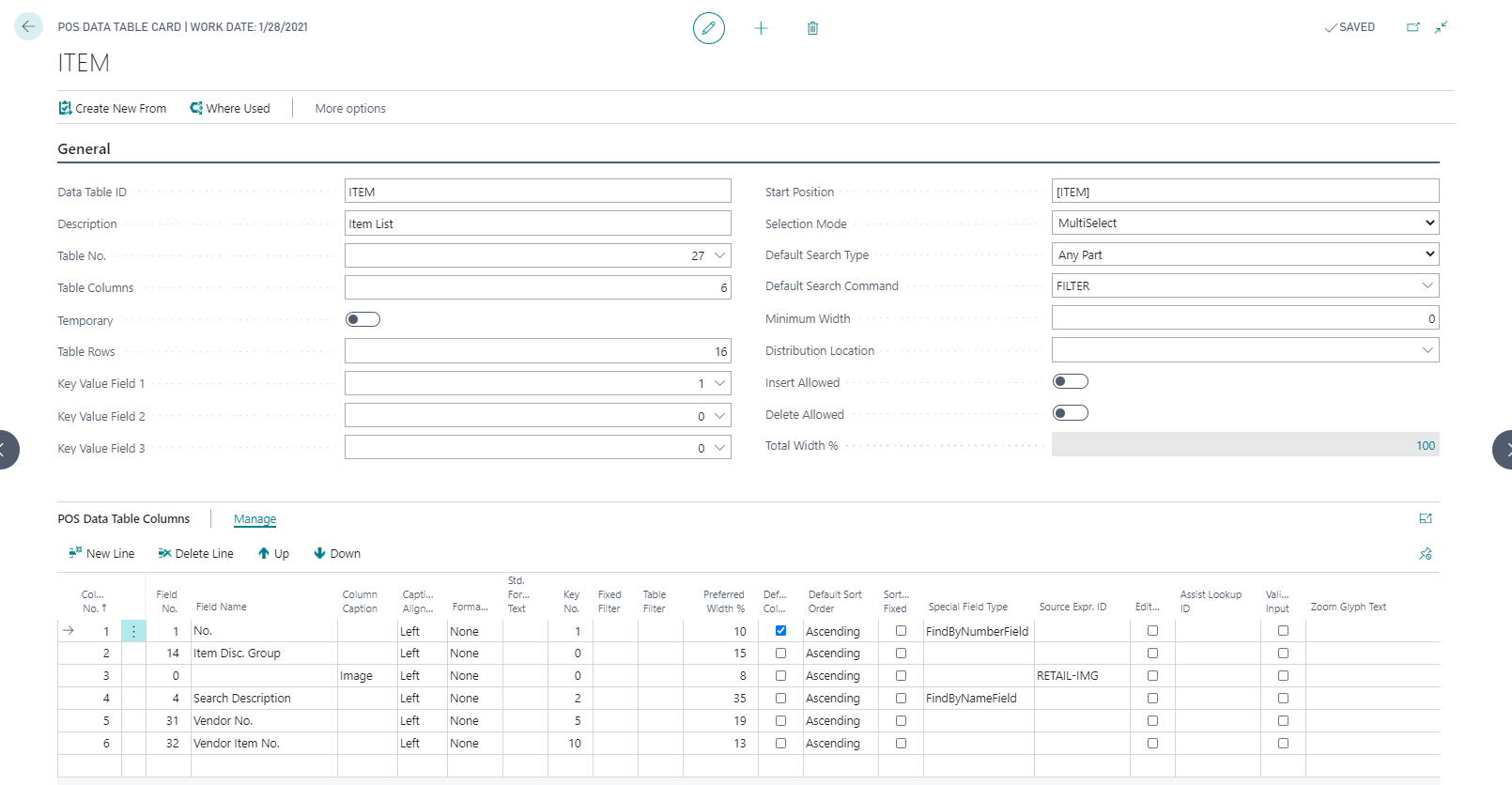Click the back arrow button
1512x785 pixels.
pos(28,27)
